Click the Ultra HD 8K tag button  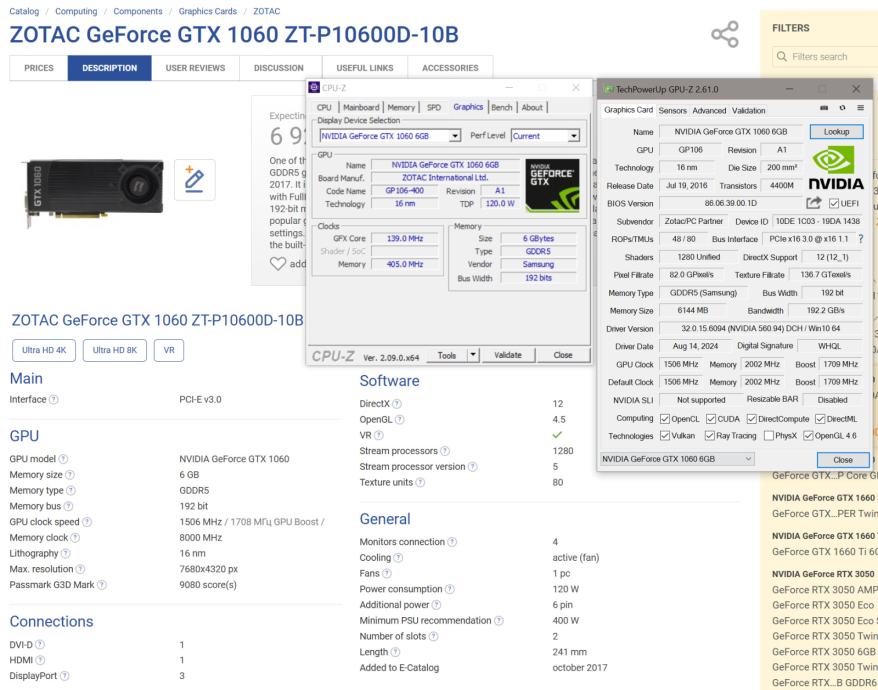pyautogui.click(x=115, y=350)
